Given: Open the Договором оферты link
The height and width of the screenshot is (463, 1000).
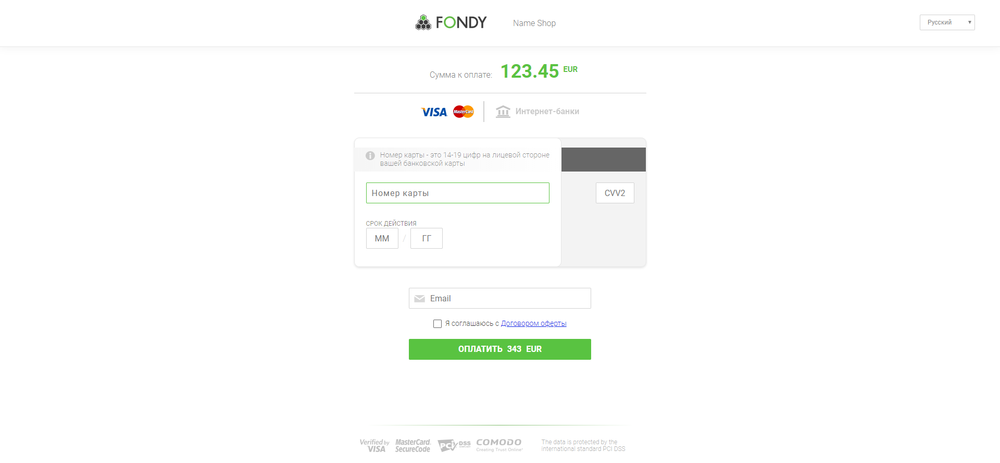Looking at the screenshot, I should click(534, 323).
